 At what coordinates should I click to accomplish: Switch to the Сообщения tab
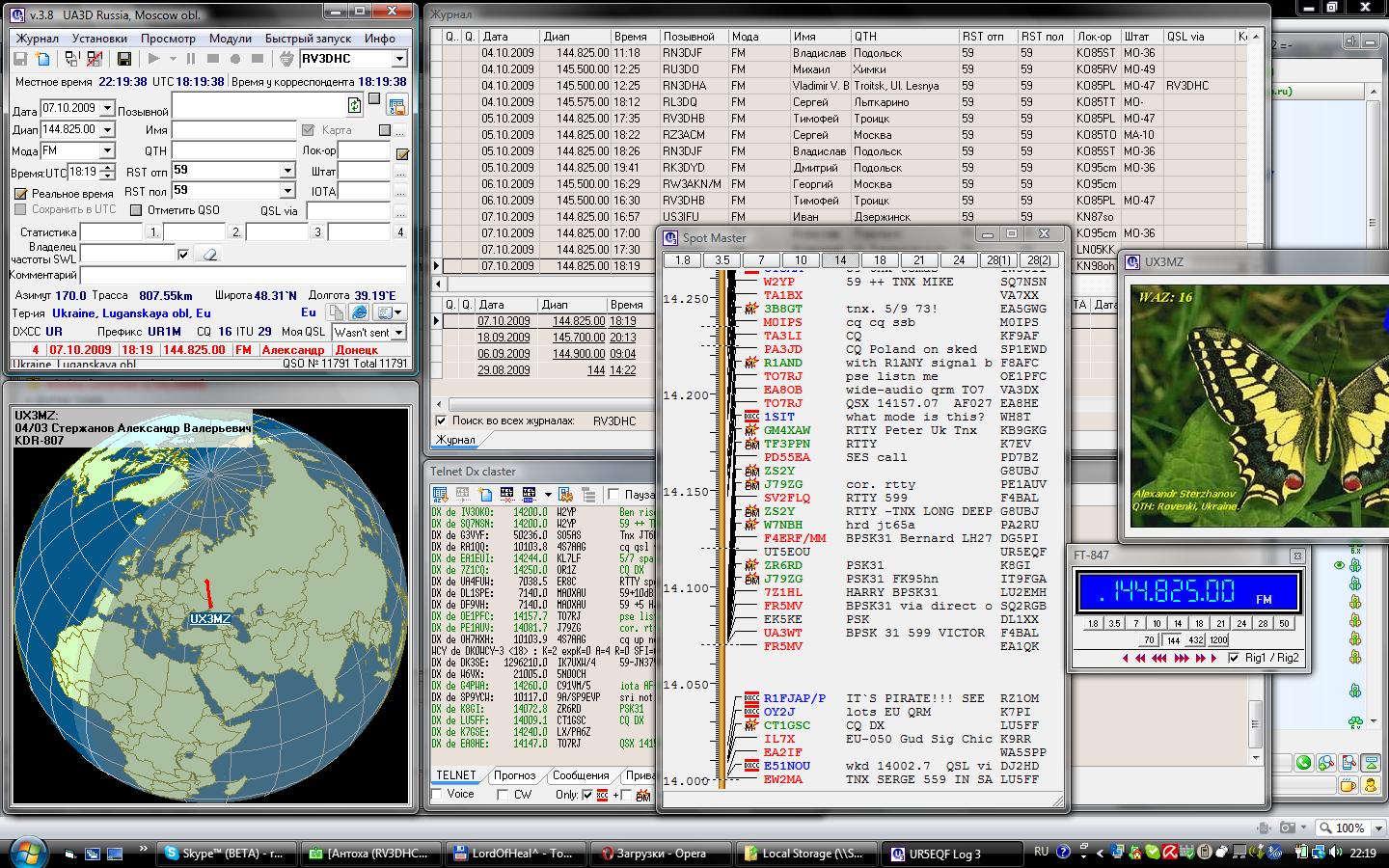(x=581, y=775)
